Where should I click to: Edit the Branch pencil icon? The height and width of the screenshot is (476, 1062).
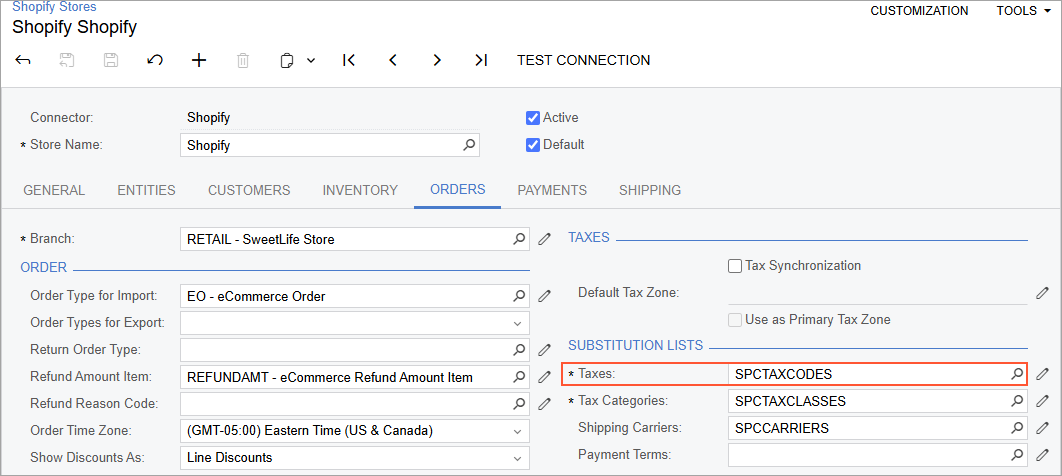tap(544, 239)
